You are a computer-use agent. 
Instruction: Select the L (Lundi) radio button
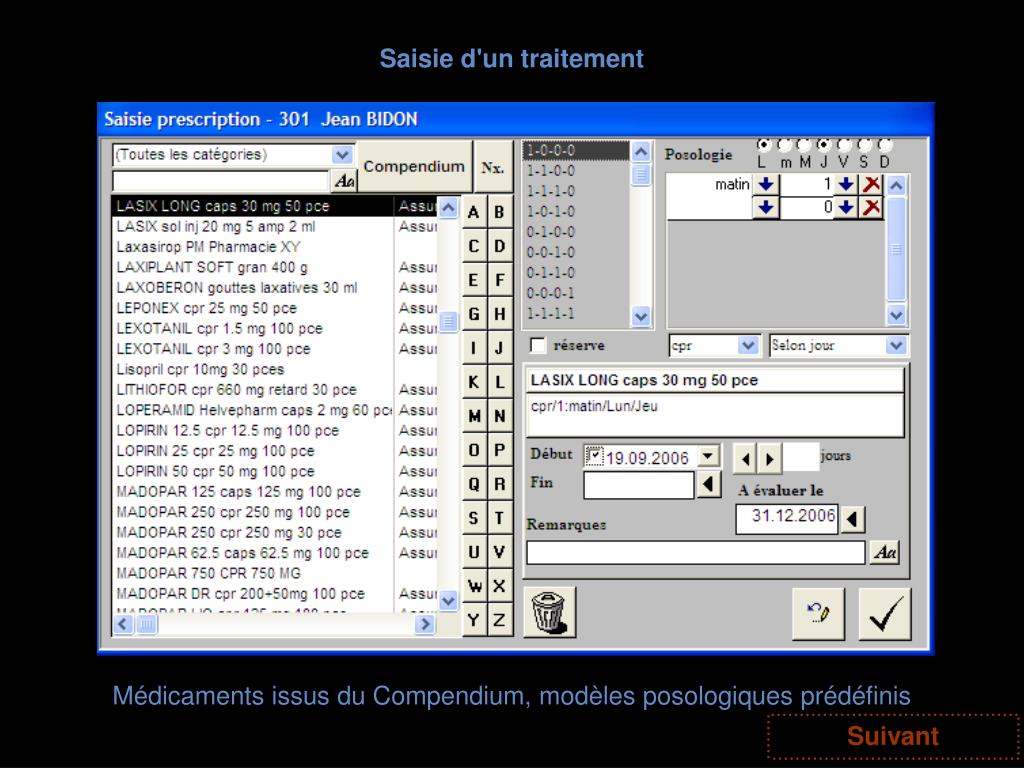763,145
